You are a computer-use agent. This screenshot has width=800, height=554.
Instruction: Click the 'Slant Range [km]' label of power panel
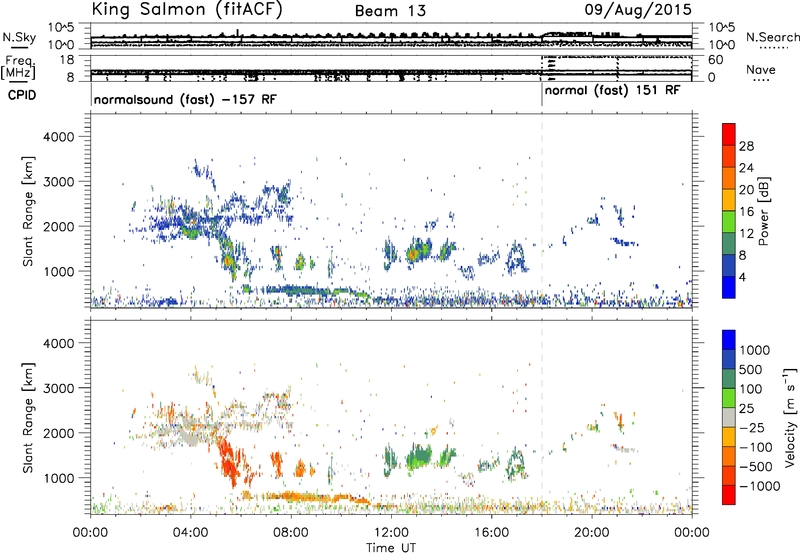tap(28, 211)
